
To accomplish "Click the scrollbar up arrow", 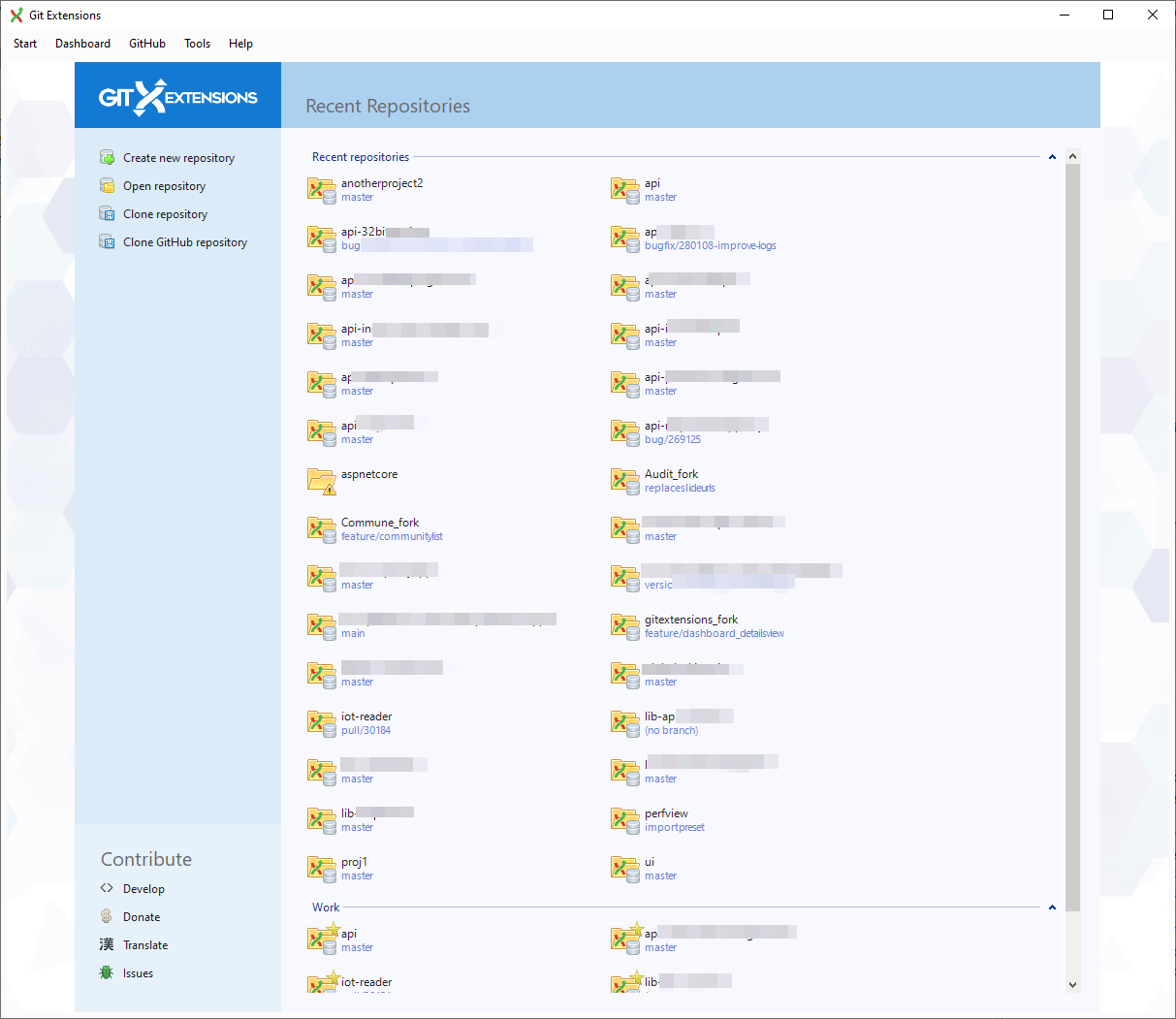I will pyautogui.click(x=1072, y=156).
